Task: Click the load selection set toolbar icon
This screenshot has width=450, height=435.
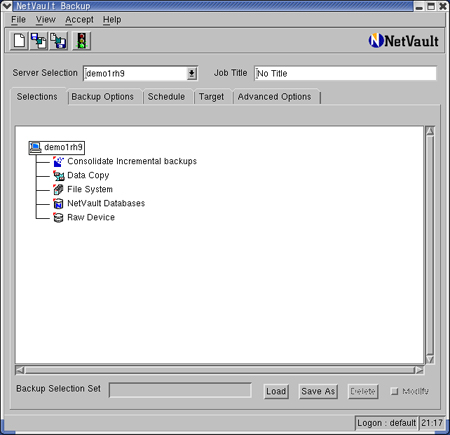Action: 39,41
